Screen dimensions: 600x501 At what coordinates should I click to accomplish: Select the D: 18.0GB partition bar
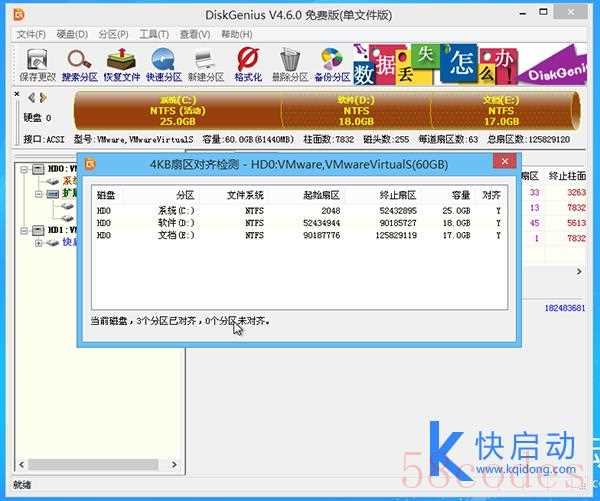(x=356, y=111)
